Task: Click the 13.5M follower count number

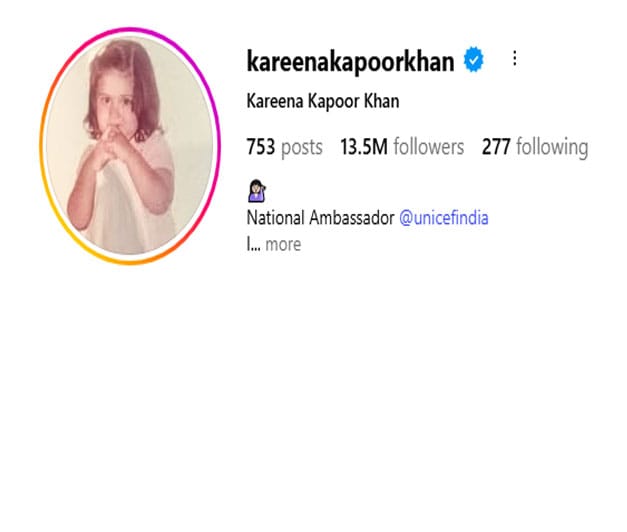Action: [364, 146]
